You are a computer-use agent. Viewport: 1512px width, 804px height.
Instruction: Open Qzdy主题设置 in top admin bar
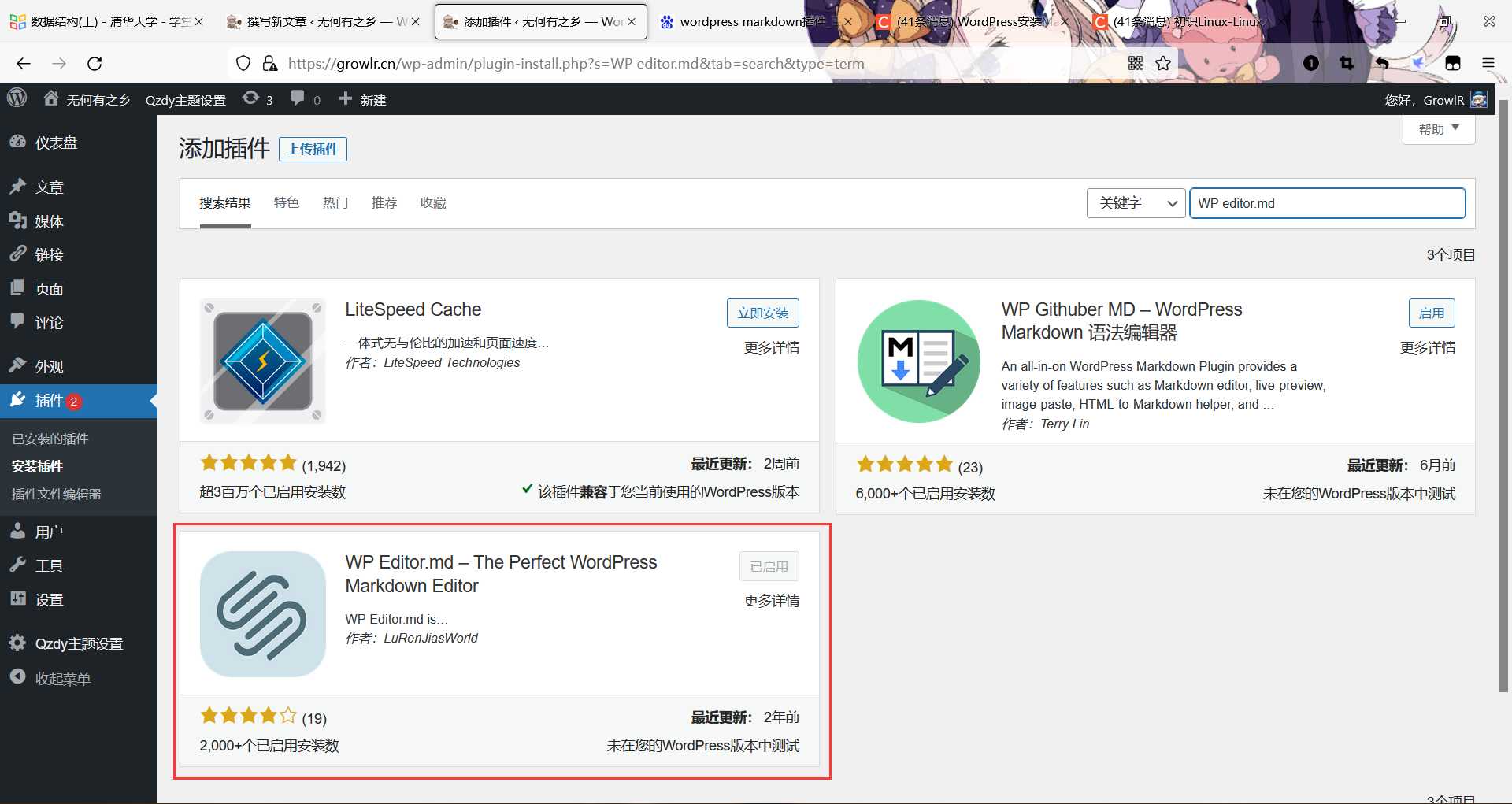coord(186,100)
